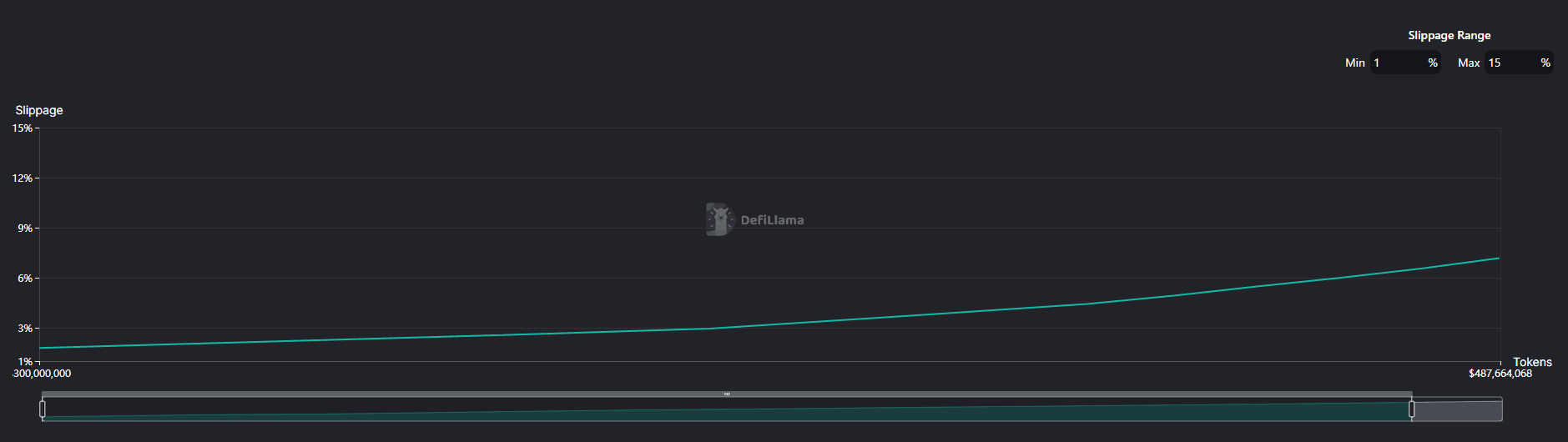
Task: Click the 15% y-axis label
Action: (23, 128)
